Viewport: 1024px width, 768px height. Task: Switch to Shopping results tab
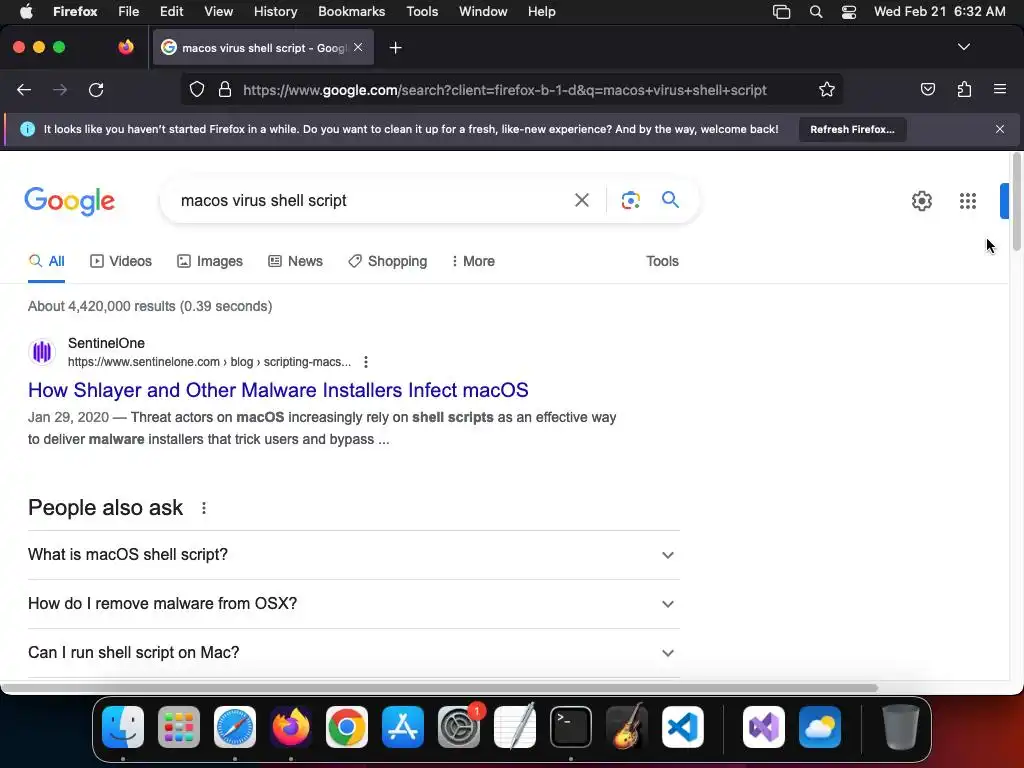(x=387, y=261)
